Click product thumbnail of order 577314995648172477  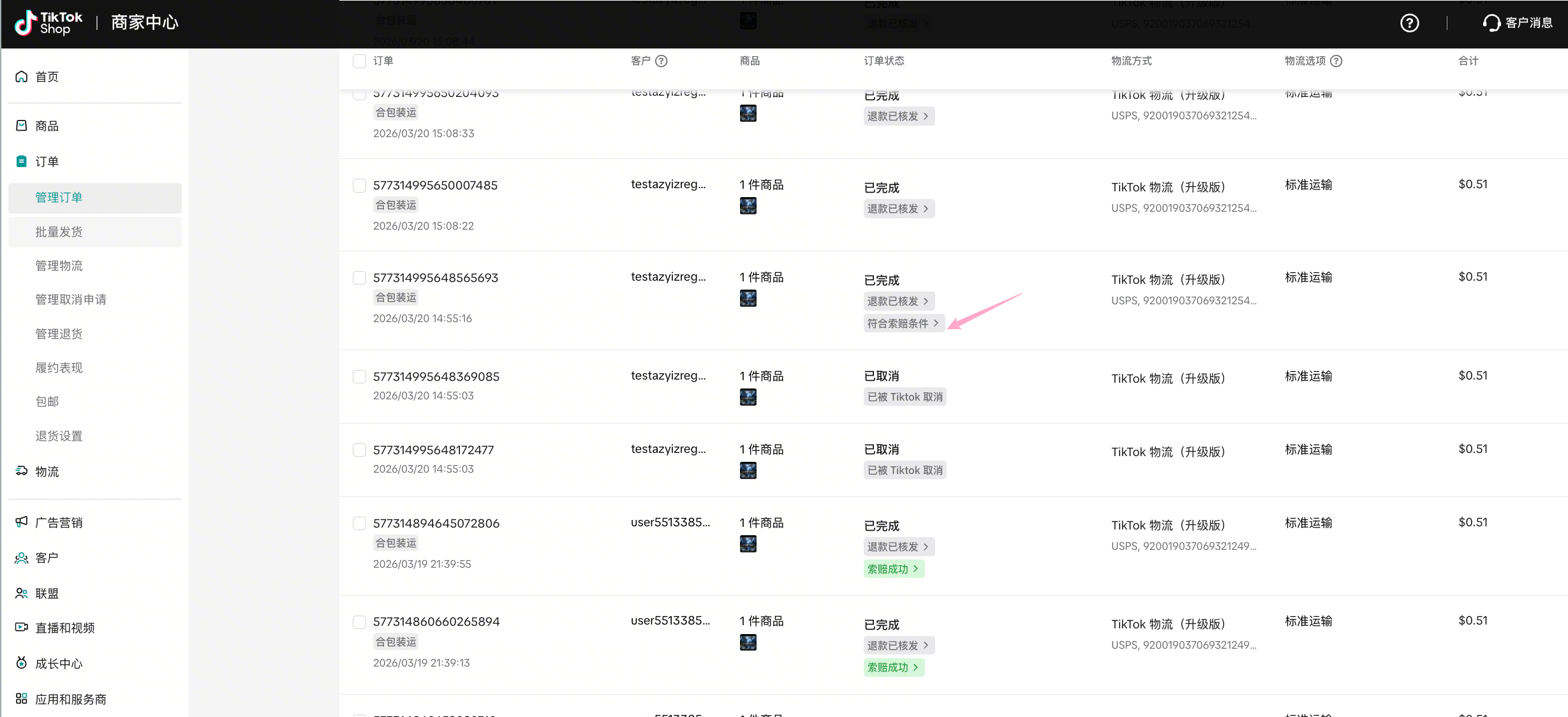748,470
